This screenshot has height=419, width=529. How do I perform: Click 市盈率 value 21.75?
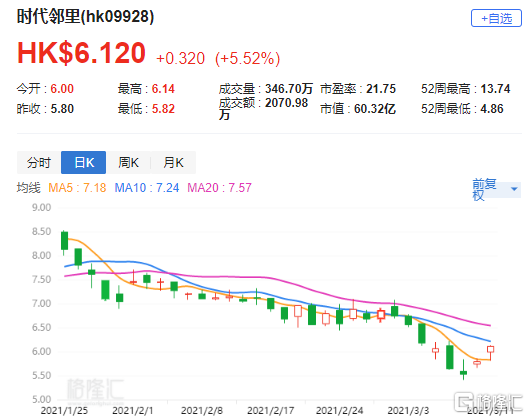381,89
